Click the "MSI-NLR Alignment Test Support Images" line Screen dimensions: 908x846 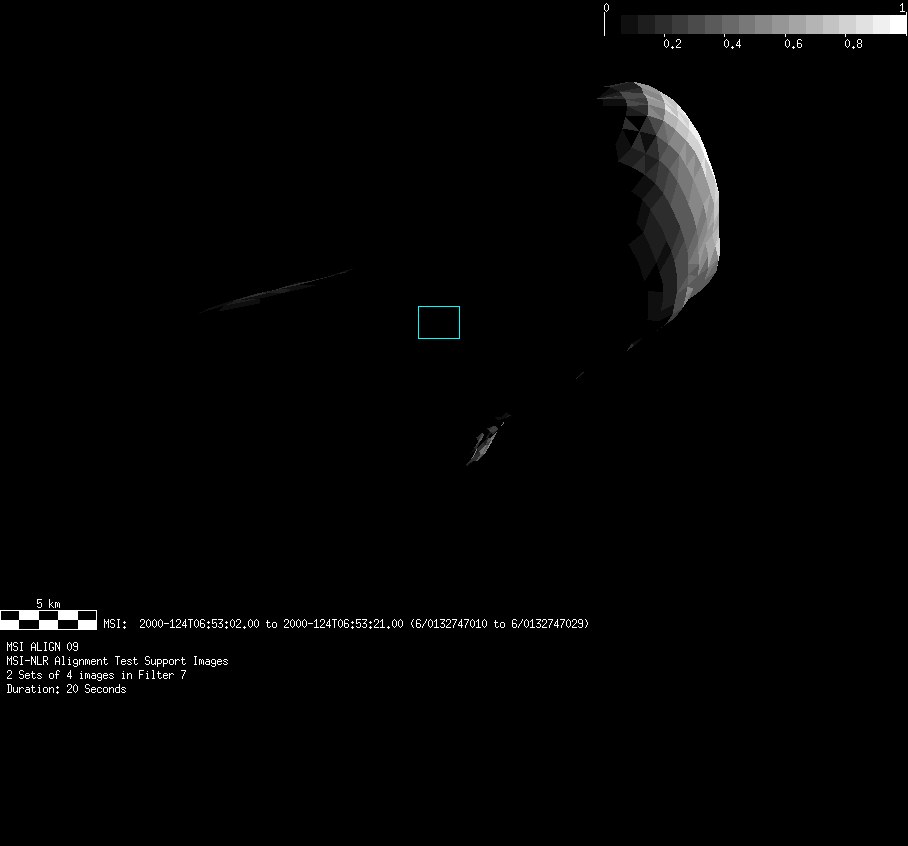point(117,661)
